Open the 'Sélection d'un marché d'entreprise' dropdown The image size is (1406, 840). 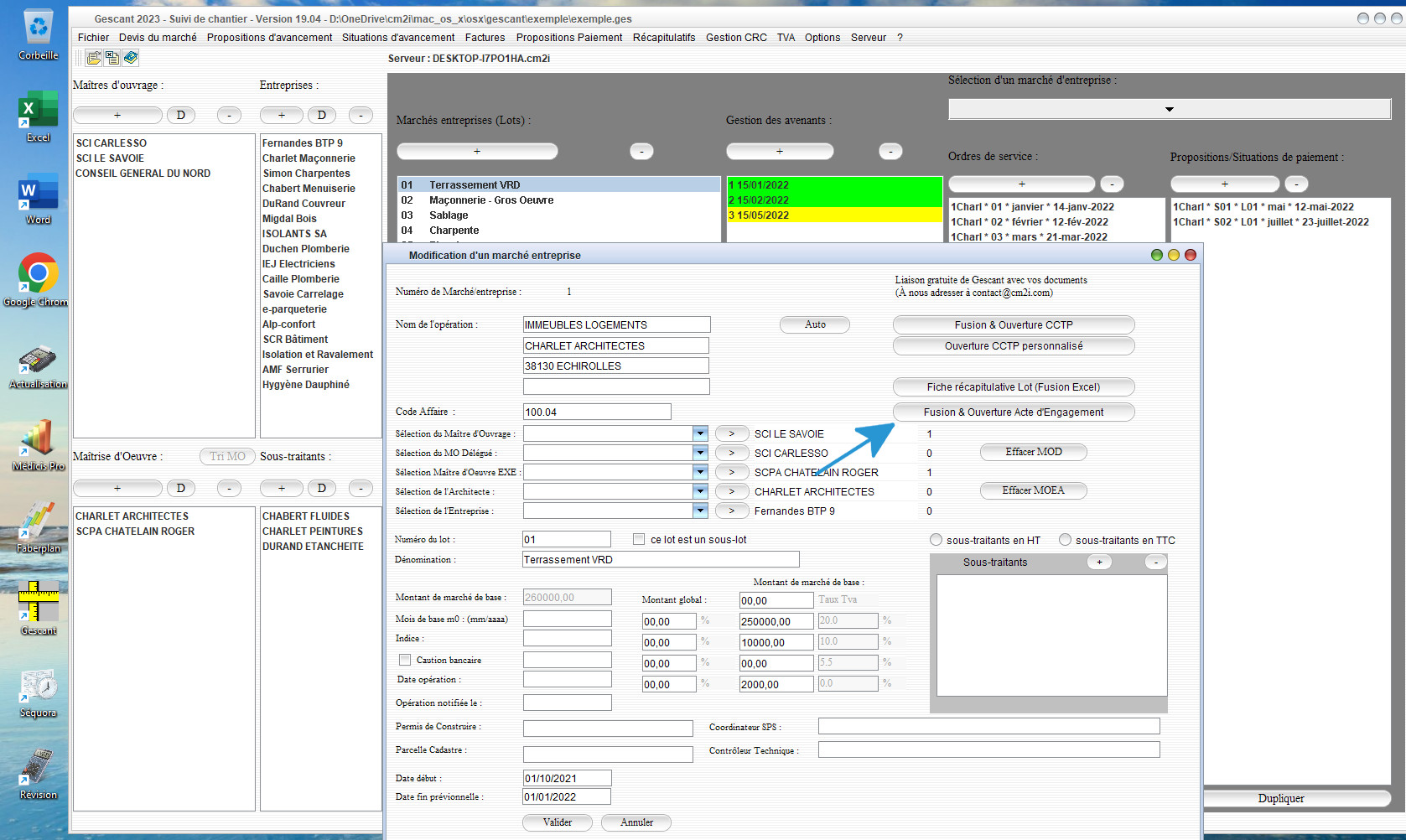tap(1169, 109)
